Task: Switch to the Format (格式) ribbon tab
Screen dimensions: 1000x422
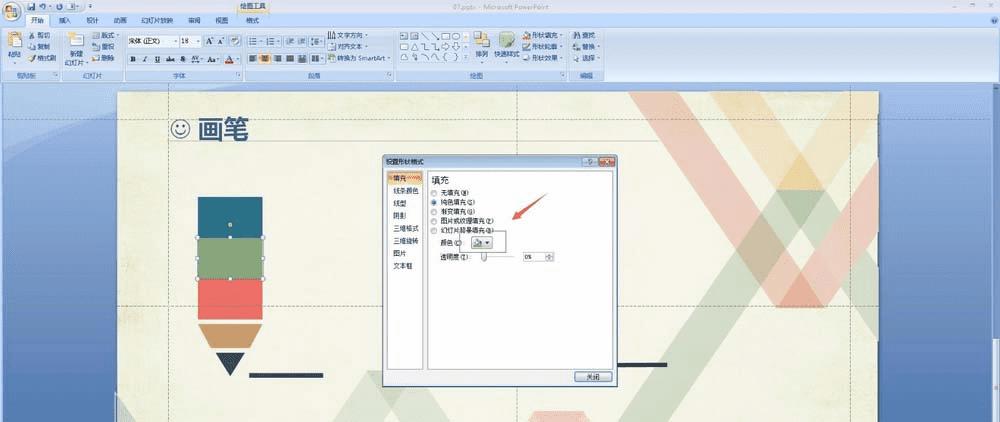Action: click(253, 20)
